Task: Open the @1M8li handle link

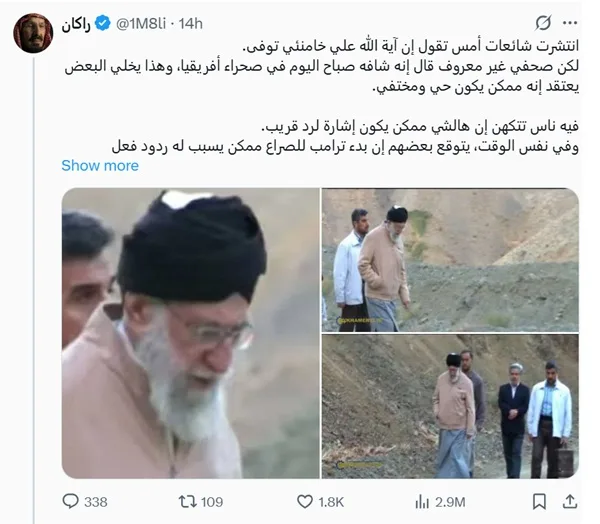Action: pyautogui.click(x=141, y=24)
